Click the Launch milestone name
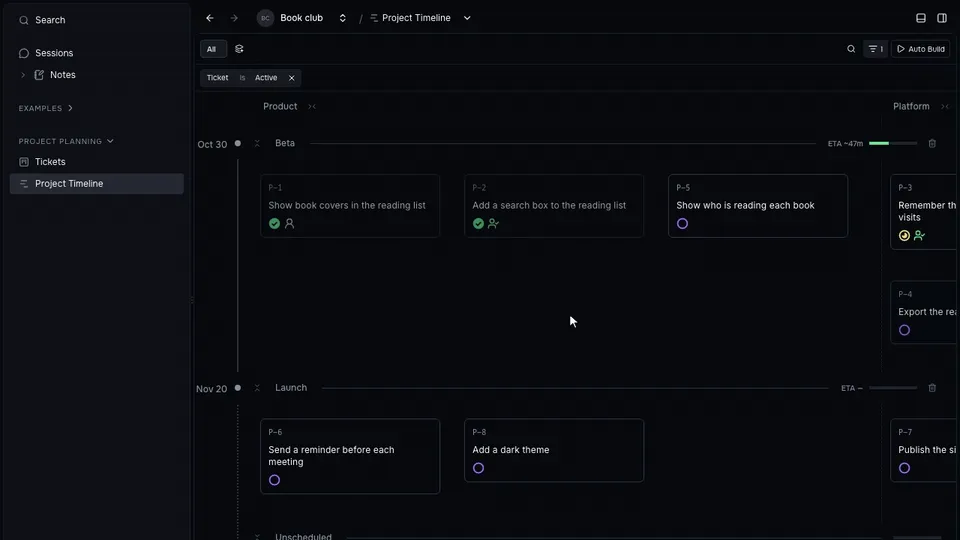This screenshot has height=540, width=960. pyautogui.click(x=291, y=388)
